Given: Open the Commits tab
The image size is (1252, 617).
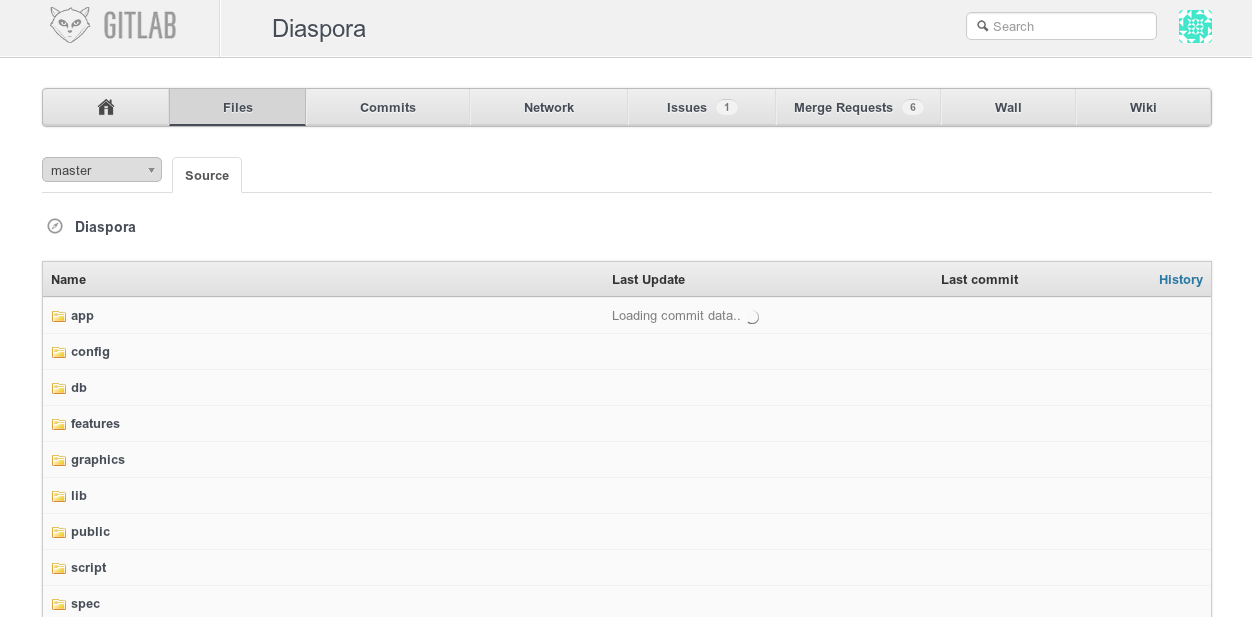Looking at the screenshot, I should (x=388, y=107).
